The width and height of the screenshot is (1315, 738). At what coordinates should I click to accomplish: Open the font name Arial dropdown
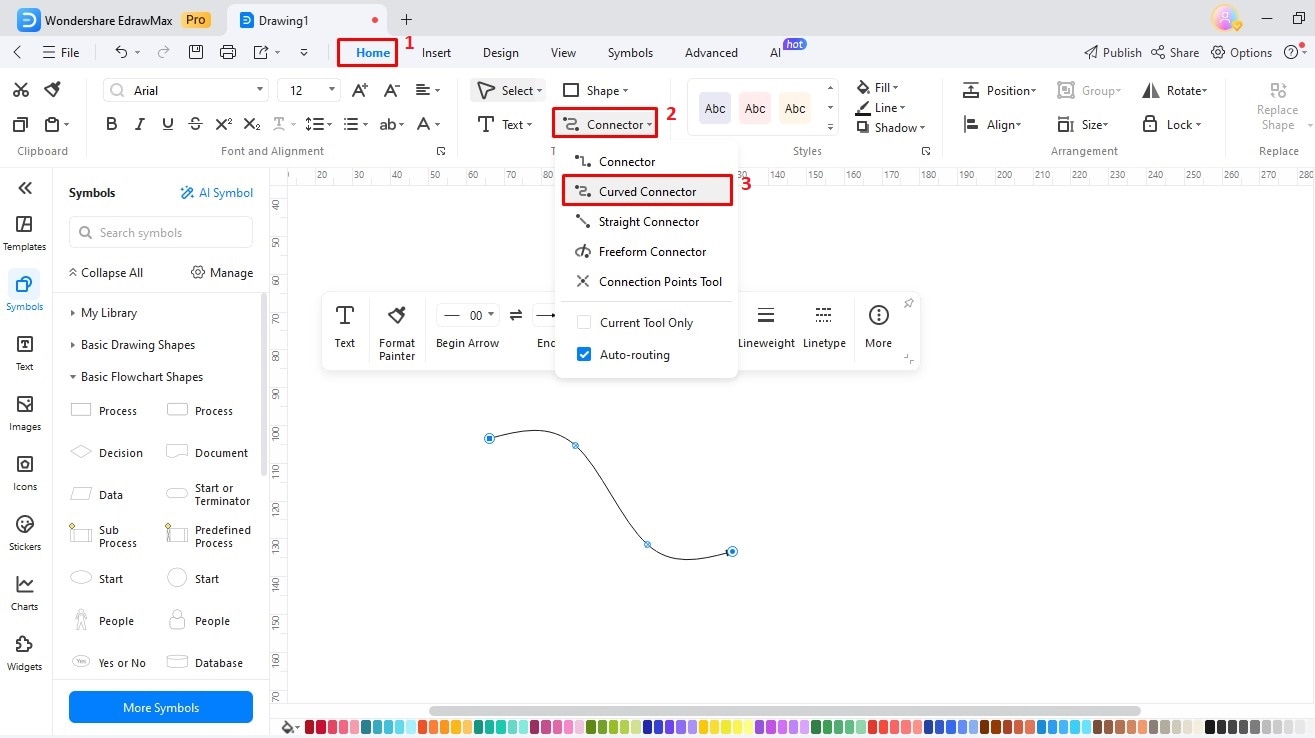[x=260, y=90]
